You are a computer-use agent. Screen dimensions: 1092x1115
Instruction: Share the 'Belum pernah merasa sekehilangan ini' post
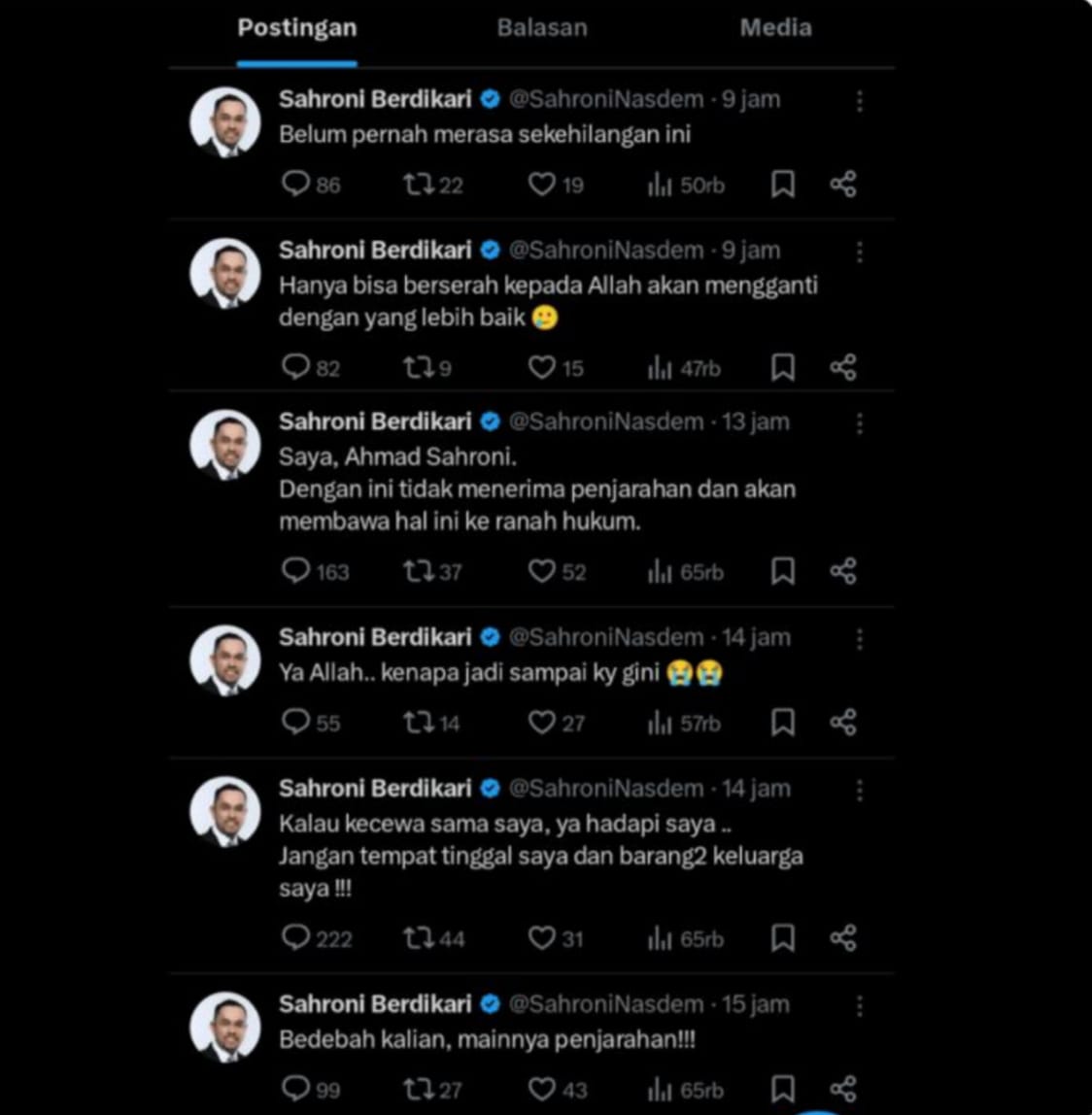[842, 184]
